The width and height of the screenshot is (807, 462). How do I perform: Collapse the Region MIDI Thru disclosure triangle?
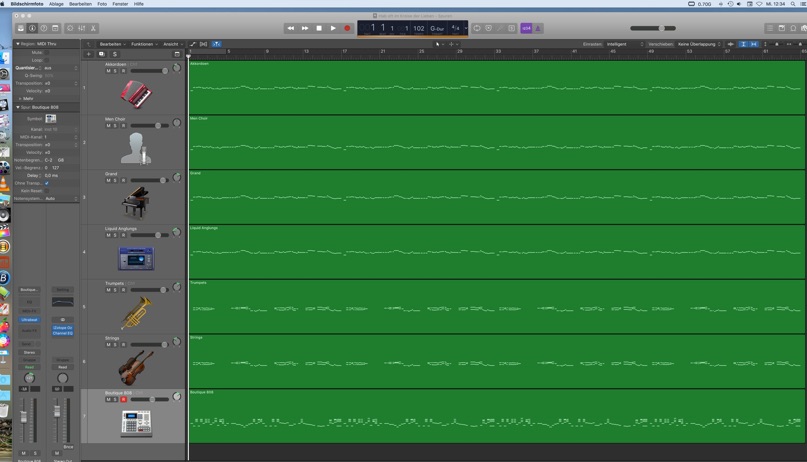[17, 44]
